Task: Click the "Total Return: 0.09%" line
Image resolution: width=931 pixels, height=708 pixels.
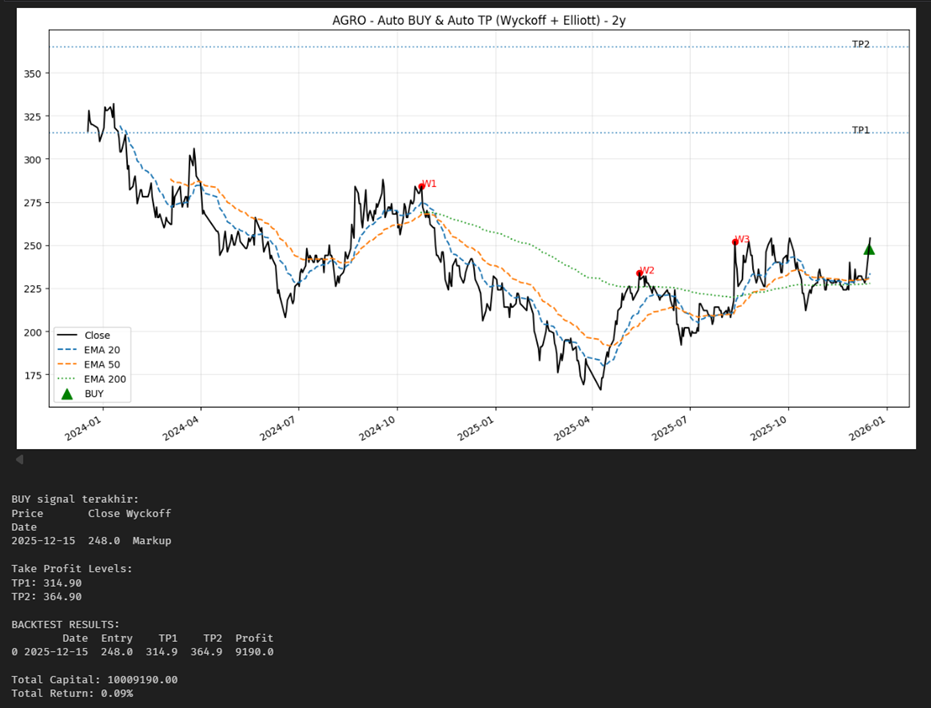Action: tap(72, 693)
